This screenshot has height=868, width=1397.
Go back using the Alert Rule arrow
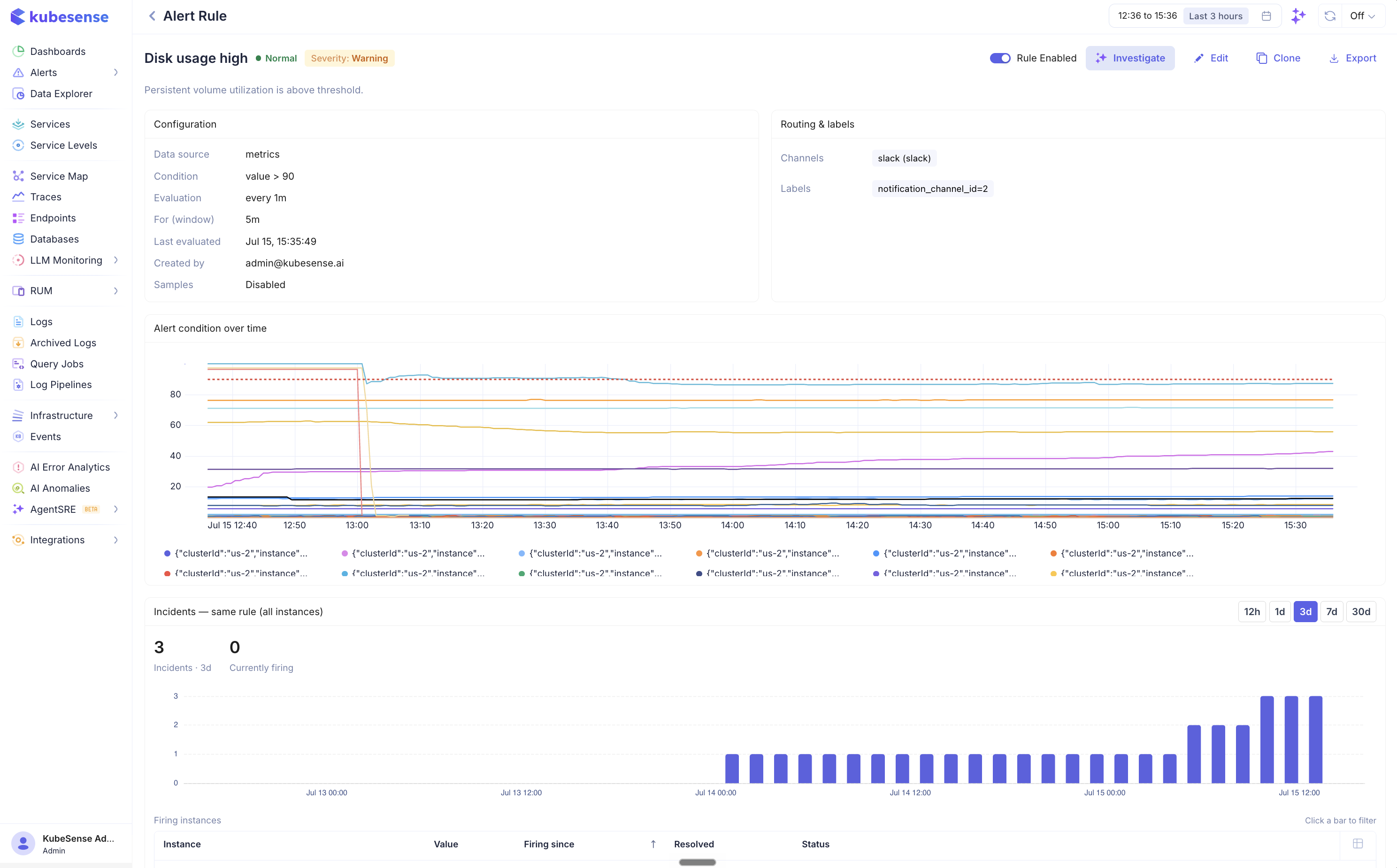tap(152, 16)
